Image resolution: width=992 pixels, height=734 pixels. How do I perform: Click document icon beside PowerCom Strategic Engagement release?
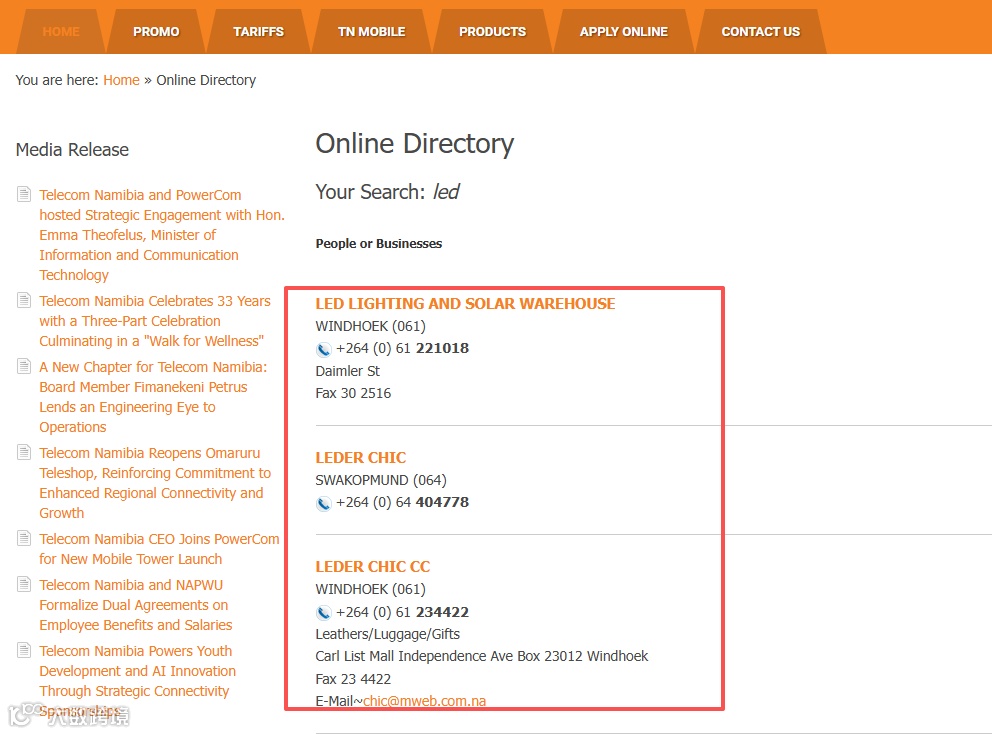coord(24,194)
